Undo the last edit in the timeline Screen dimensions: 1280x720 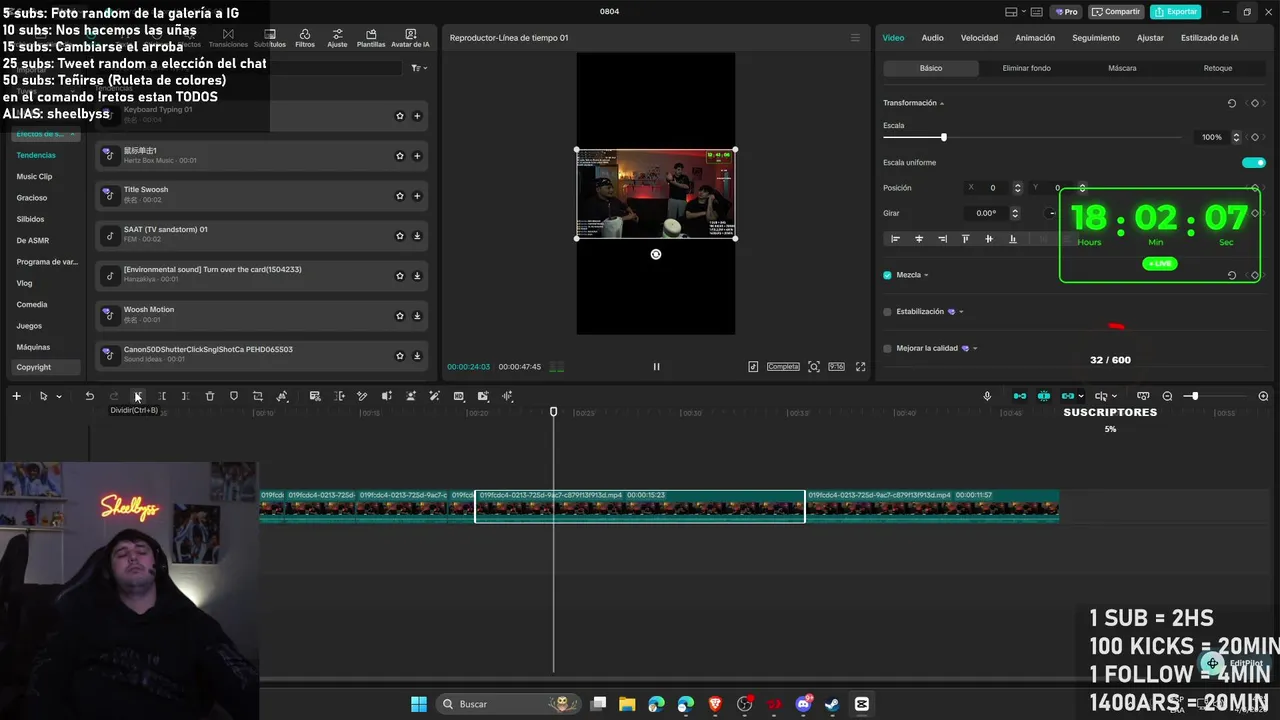coord(89,396)
